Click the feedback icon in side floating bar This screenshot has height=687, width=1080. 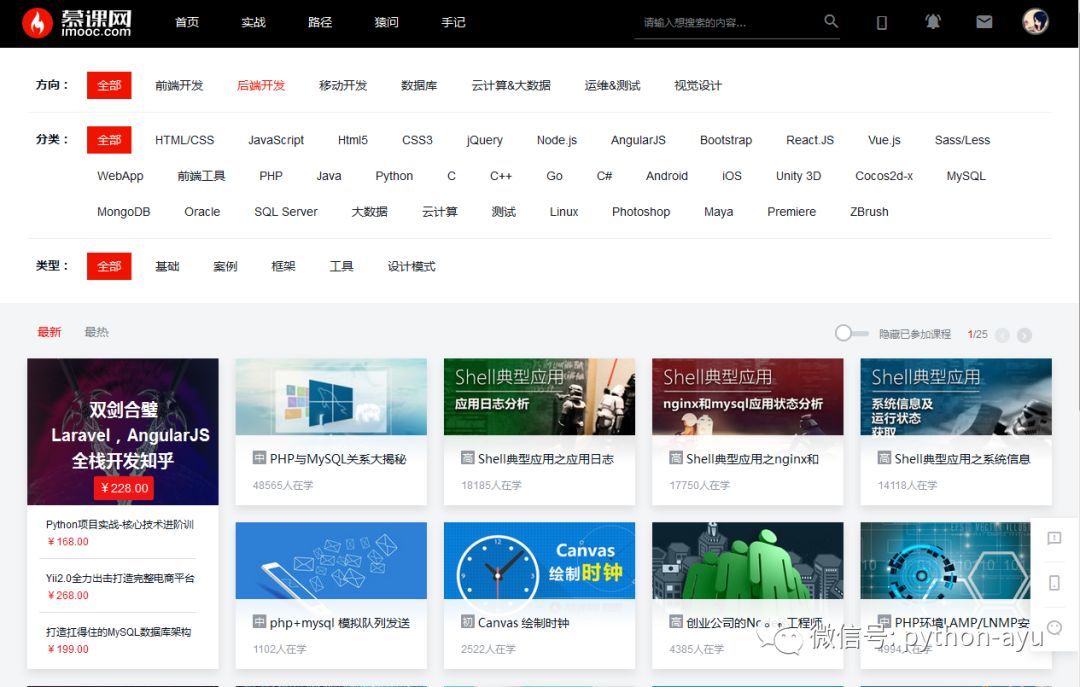[1055, 538]
